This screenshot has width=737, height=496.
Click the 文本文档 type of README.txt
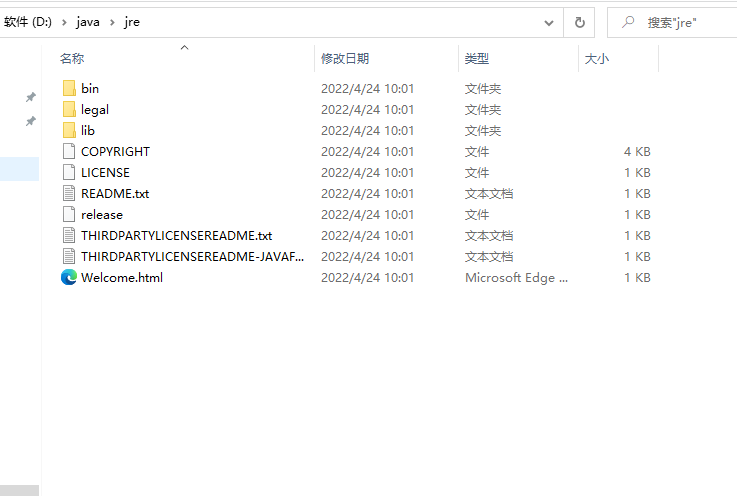pos(489,193)
